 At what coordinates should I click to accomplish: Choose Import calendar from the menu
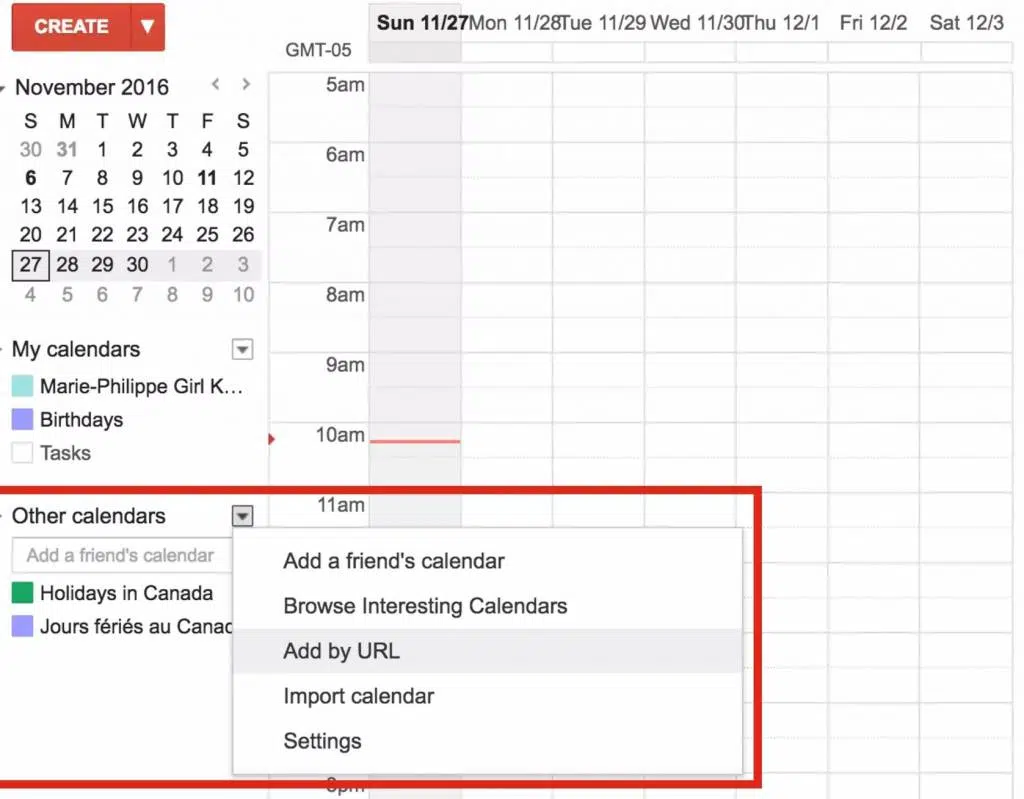point(487,696)
